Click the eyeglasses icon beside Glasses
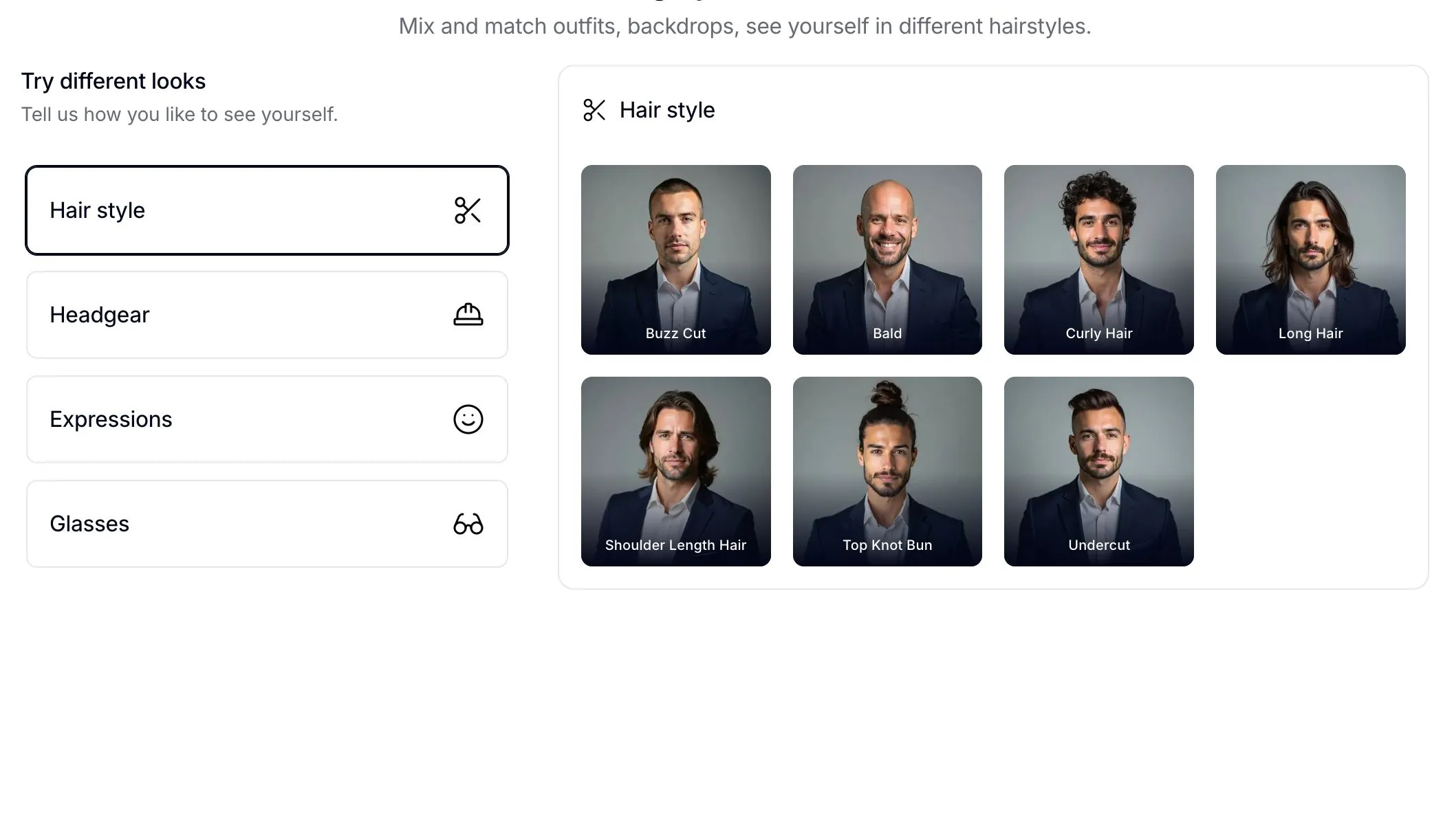Image resolution: width=1454 pixels, height=840 pixels. [x=468, y=524]
